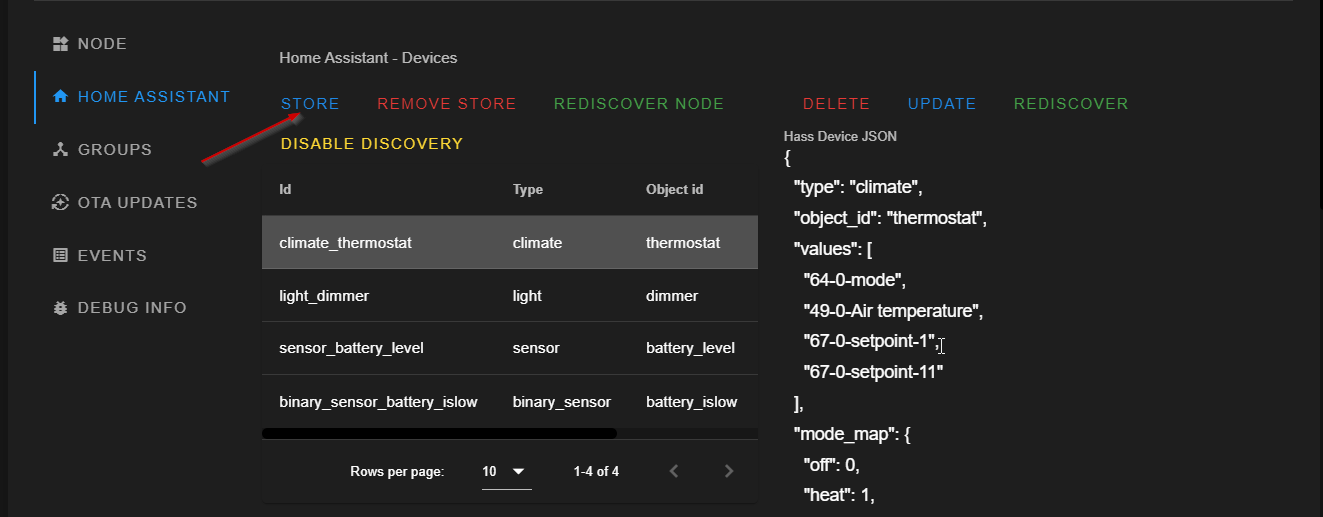Screen dimensions: 1323x517
Task: Click the "mode_map" JSON line
Action: tap(852, 434)
